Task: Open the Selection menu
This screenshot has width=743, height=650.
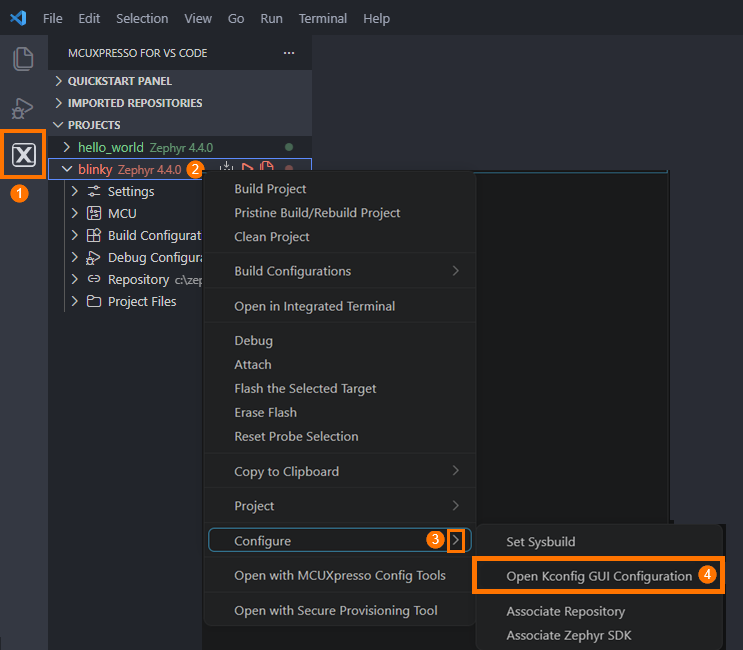Action: pos(142,18)
